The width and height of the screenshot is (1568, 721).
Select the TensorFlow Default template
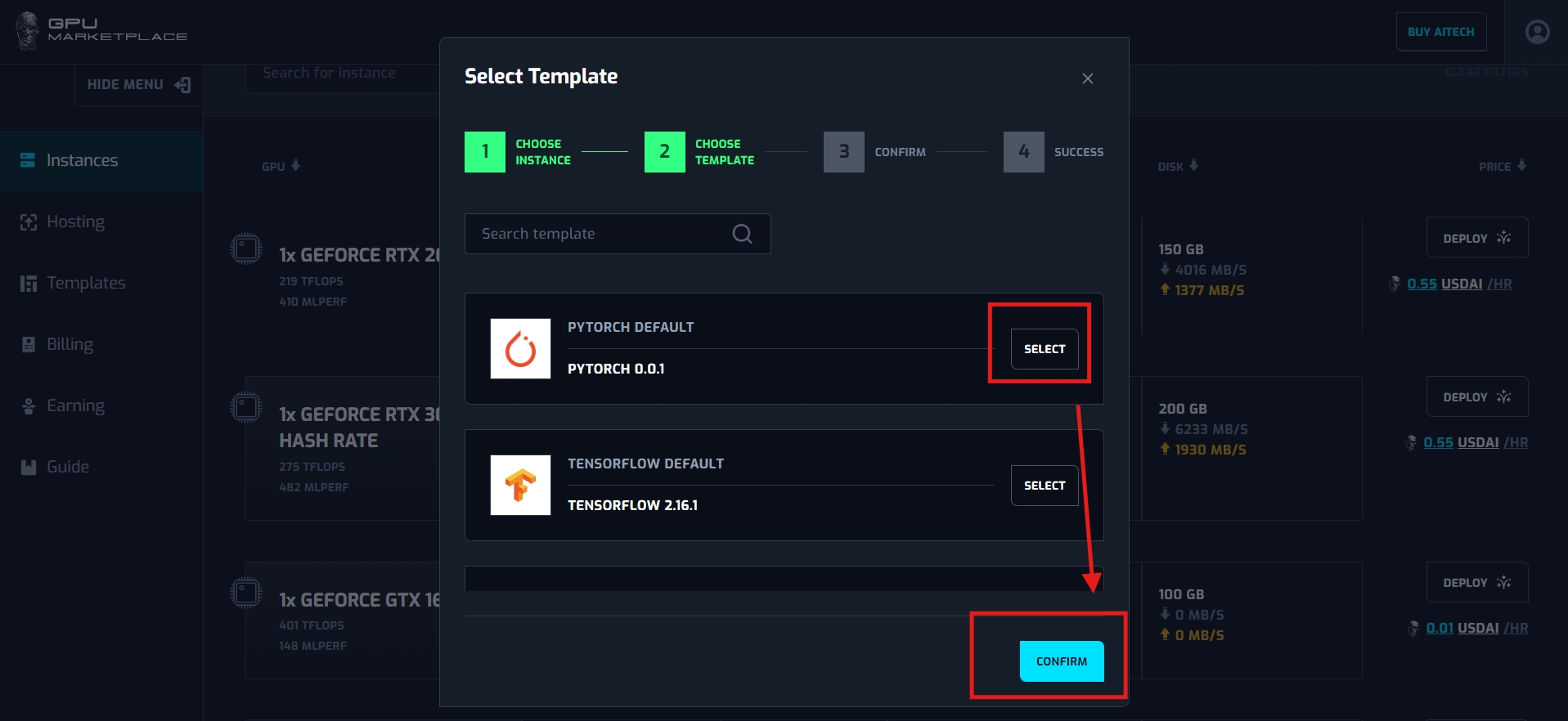coord(1045,486)
